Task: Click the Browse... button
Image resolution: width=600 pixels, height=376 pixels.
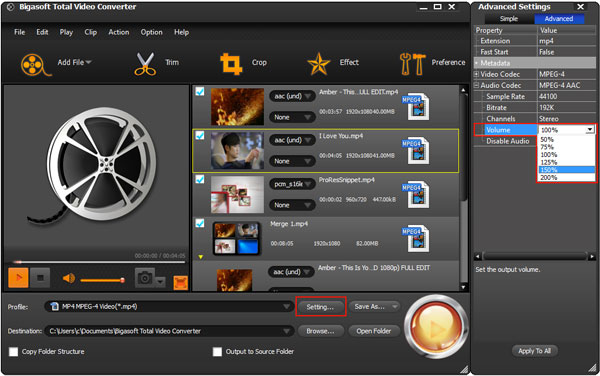Action: pyautogui.click(x=320, y=331)
